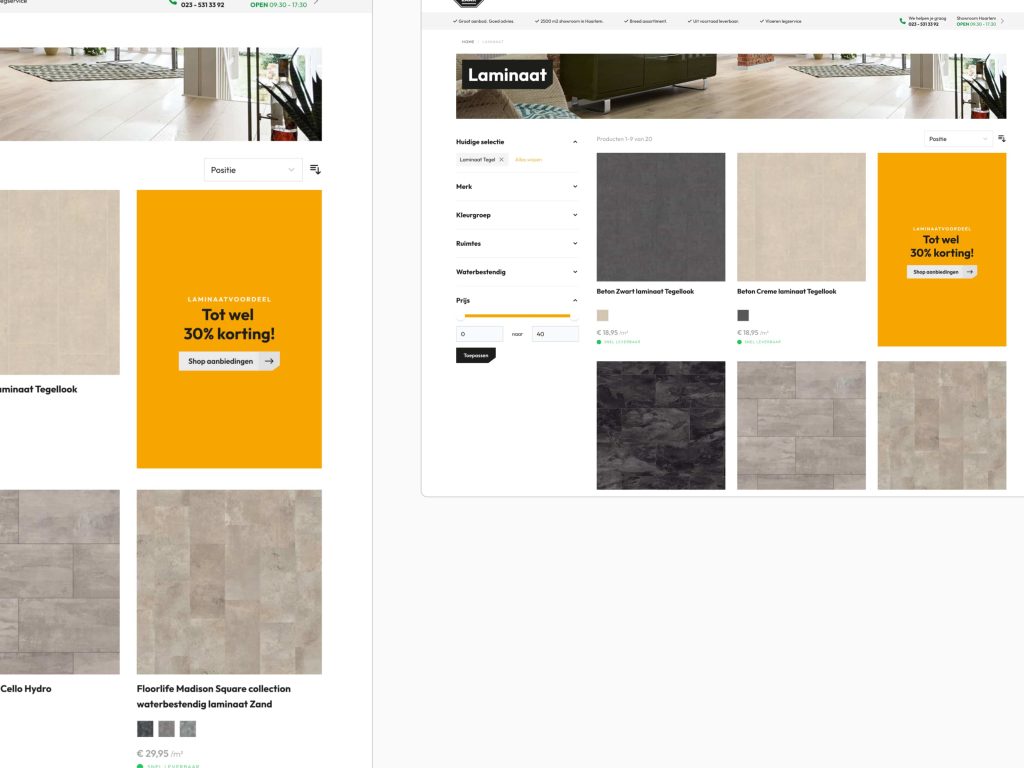
Task: Click the HOME breadcrumb link
Action: pos(468,42)
